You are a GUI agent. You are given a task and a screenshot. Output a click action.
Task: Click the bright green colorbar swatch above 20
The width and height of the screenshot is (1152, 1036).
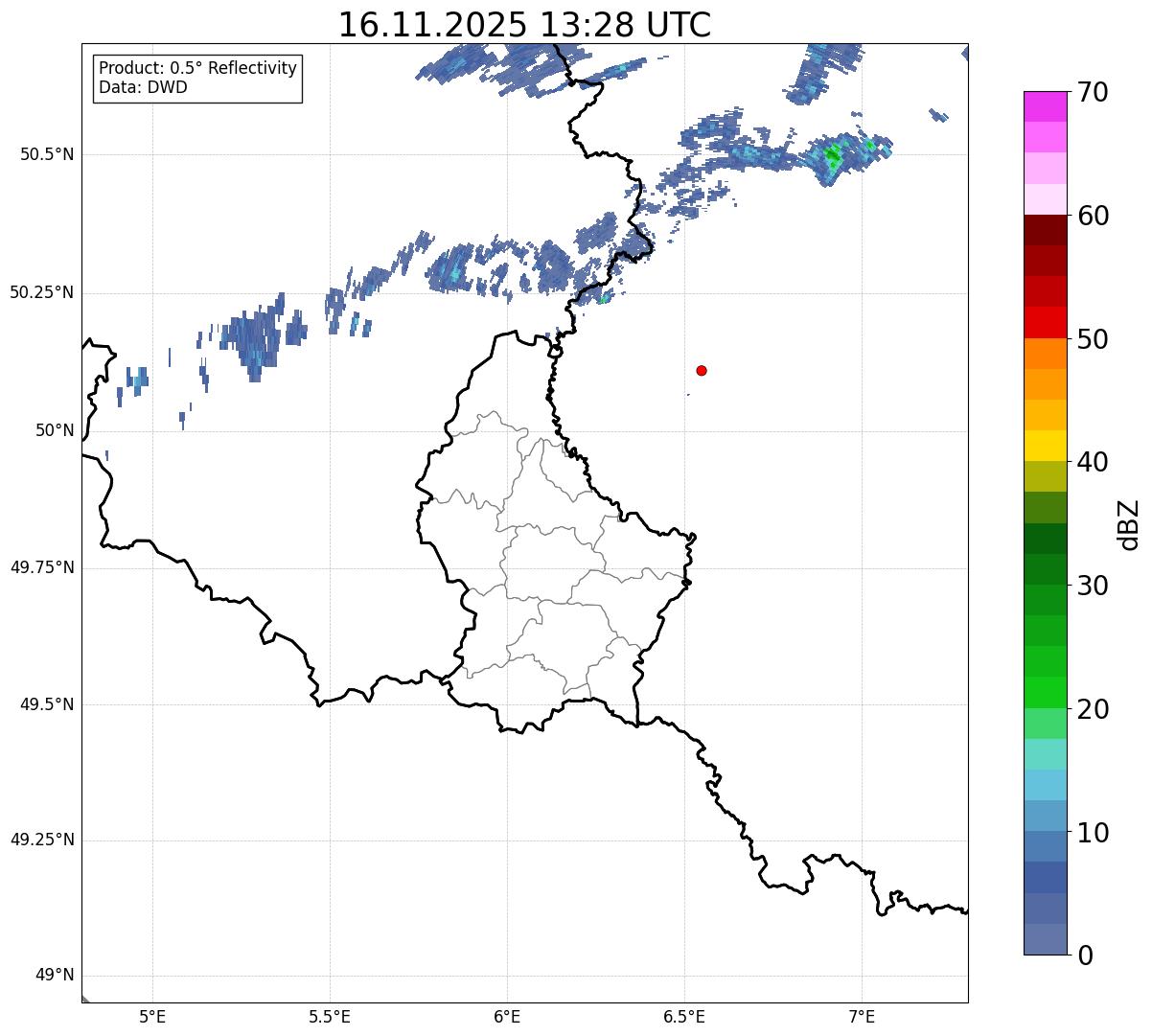pyautogui.click(x=1046, y=693)
